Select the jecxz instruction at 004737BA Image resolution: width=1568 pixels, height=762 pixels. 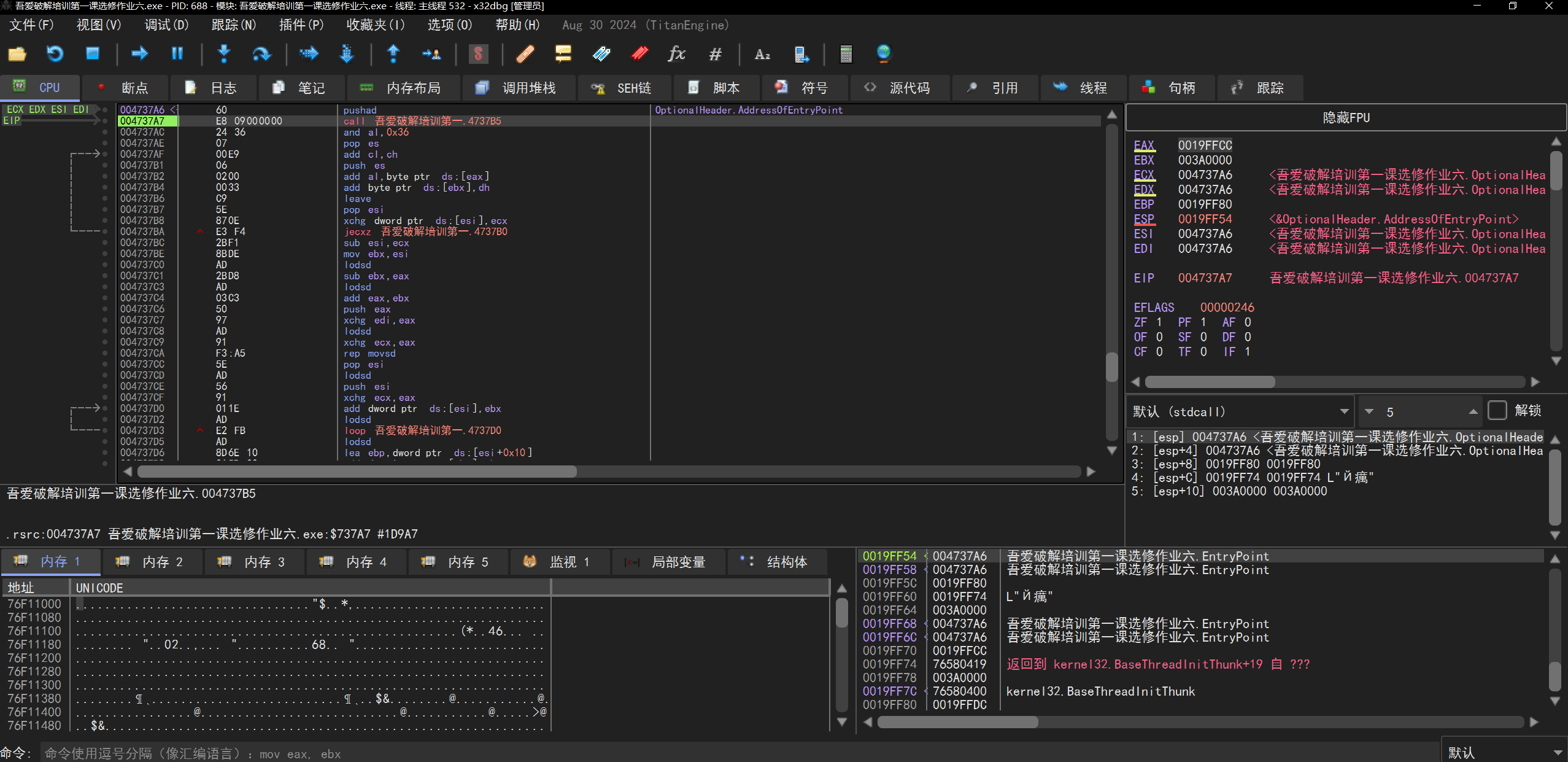coord(425,231)
